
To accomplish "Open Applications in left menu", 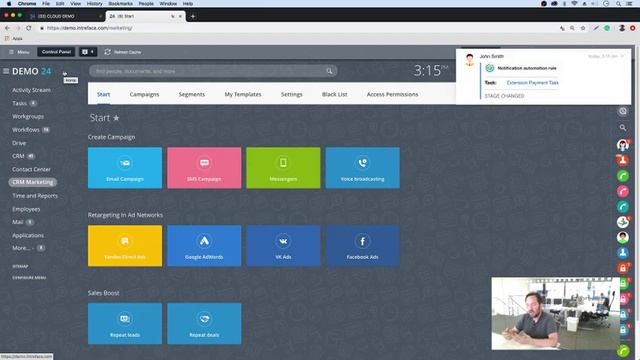I will tap(28, 236).
